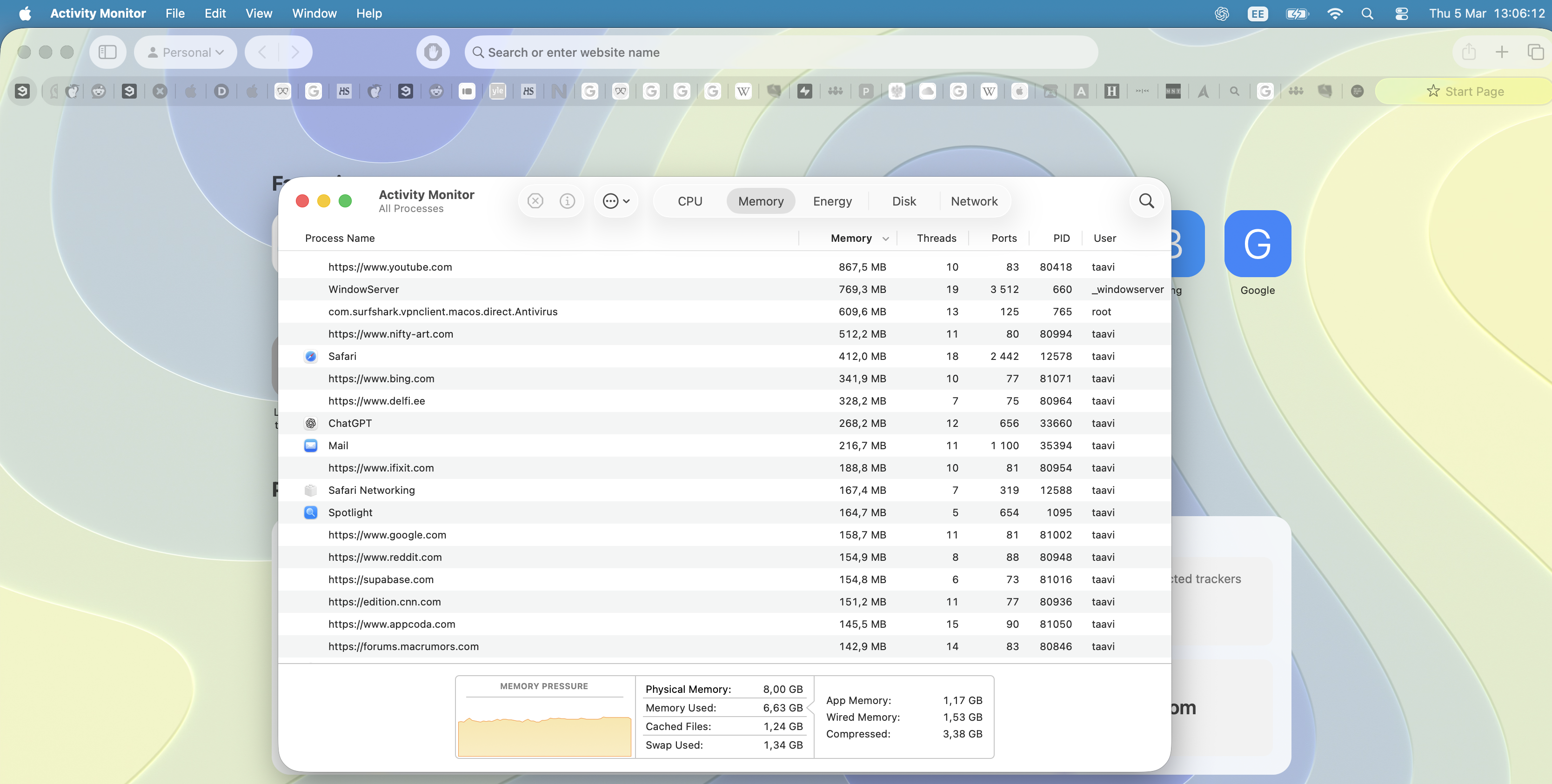Go back with Safari's back arrow
Image resolution: width=1552 pixels, height=784 pixels.
pyautogui.click(x=262, y=53)
